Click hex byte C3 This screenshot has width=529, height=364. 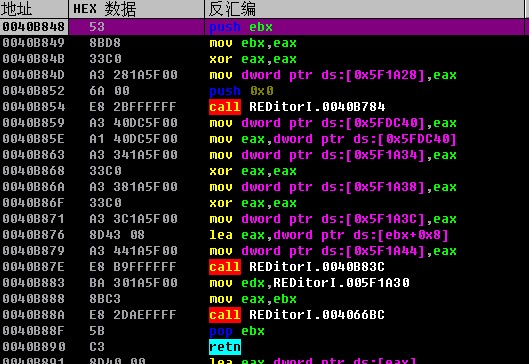(x=97, y=346)
